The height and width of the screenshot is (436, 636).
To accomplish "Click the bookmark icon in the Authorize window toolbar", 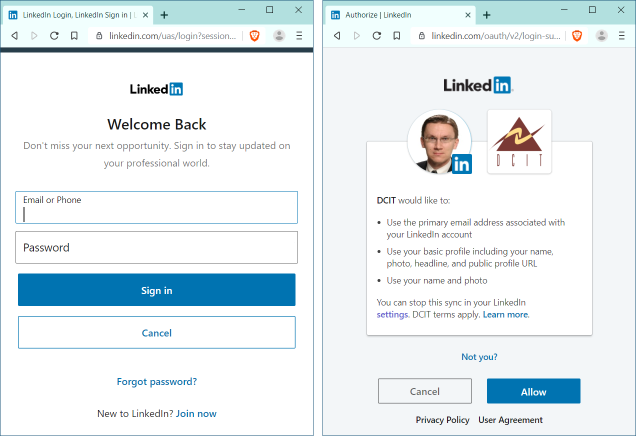I will pyautogui.click(x=396, y=35).
